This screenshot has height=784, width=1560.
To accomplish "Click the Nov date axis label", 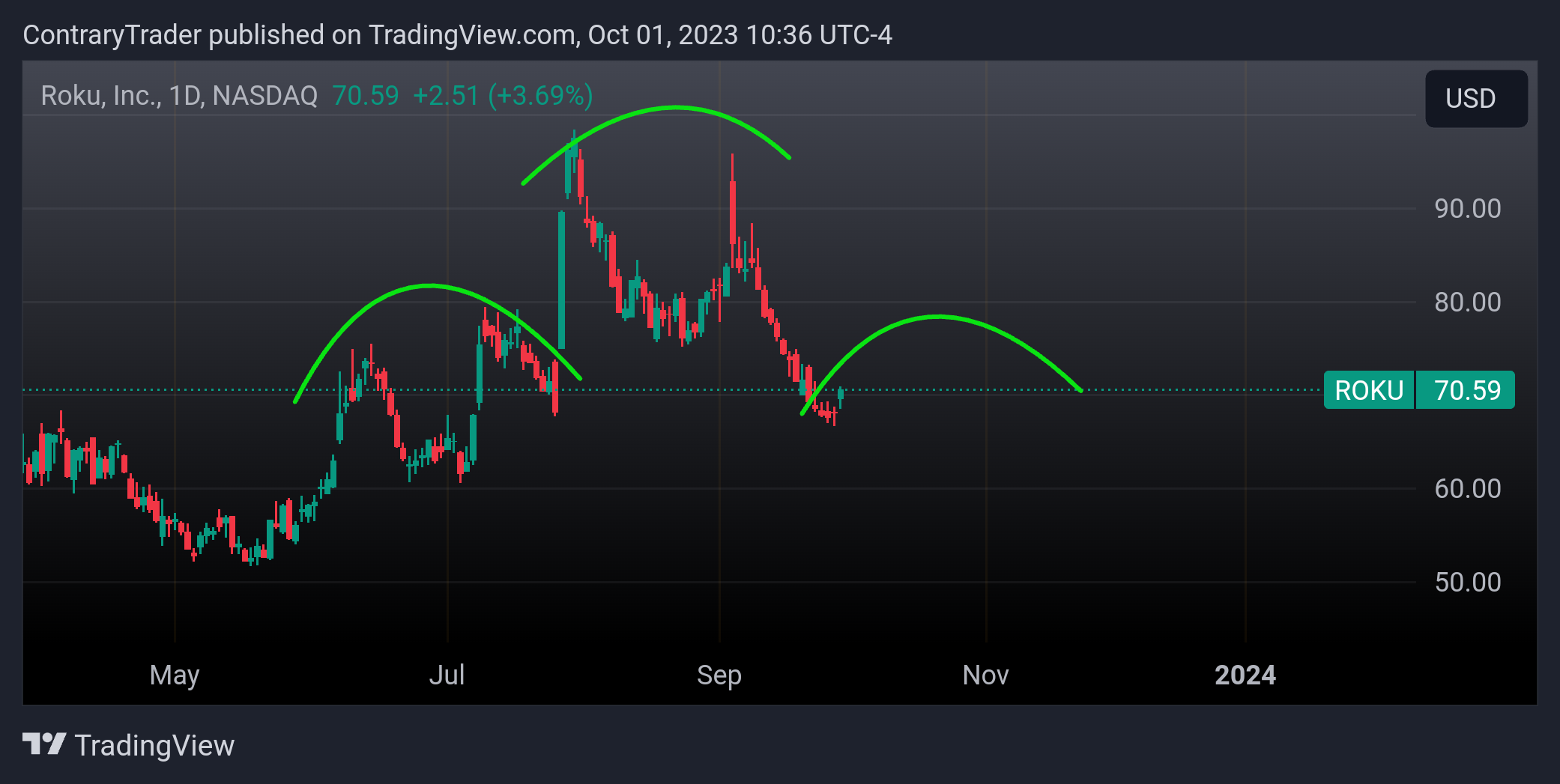I will [x=985, y=675].
